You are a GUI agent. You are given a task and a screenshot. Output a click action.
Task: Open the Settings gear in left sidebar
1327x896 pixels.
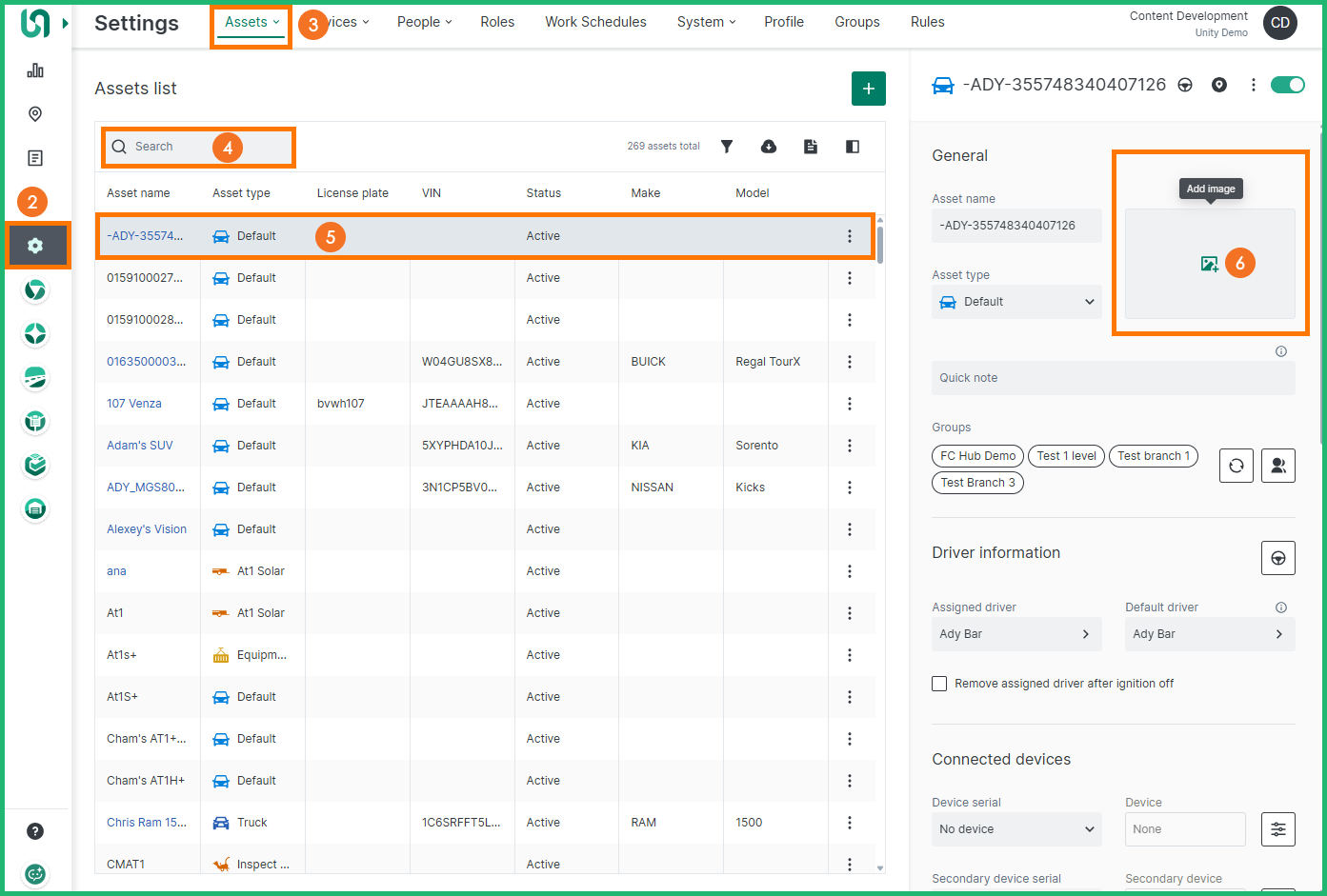35,246
